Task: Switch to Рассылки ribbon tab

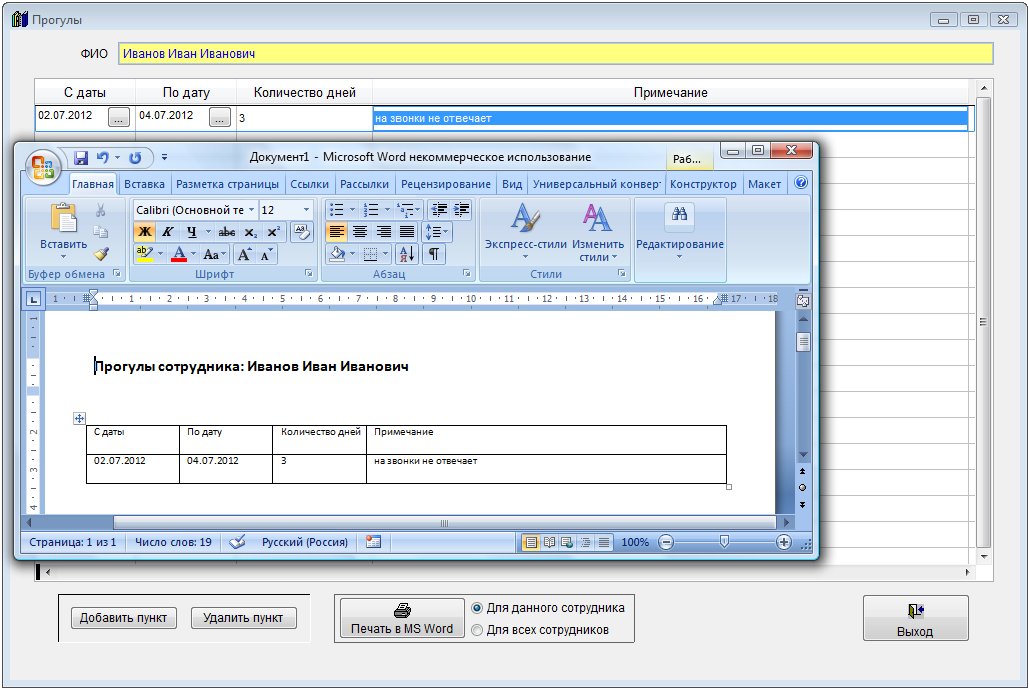Action: click(364, 184)
